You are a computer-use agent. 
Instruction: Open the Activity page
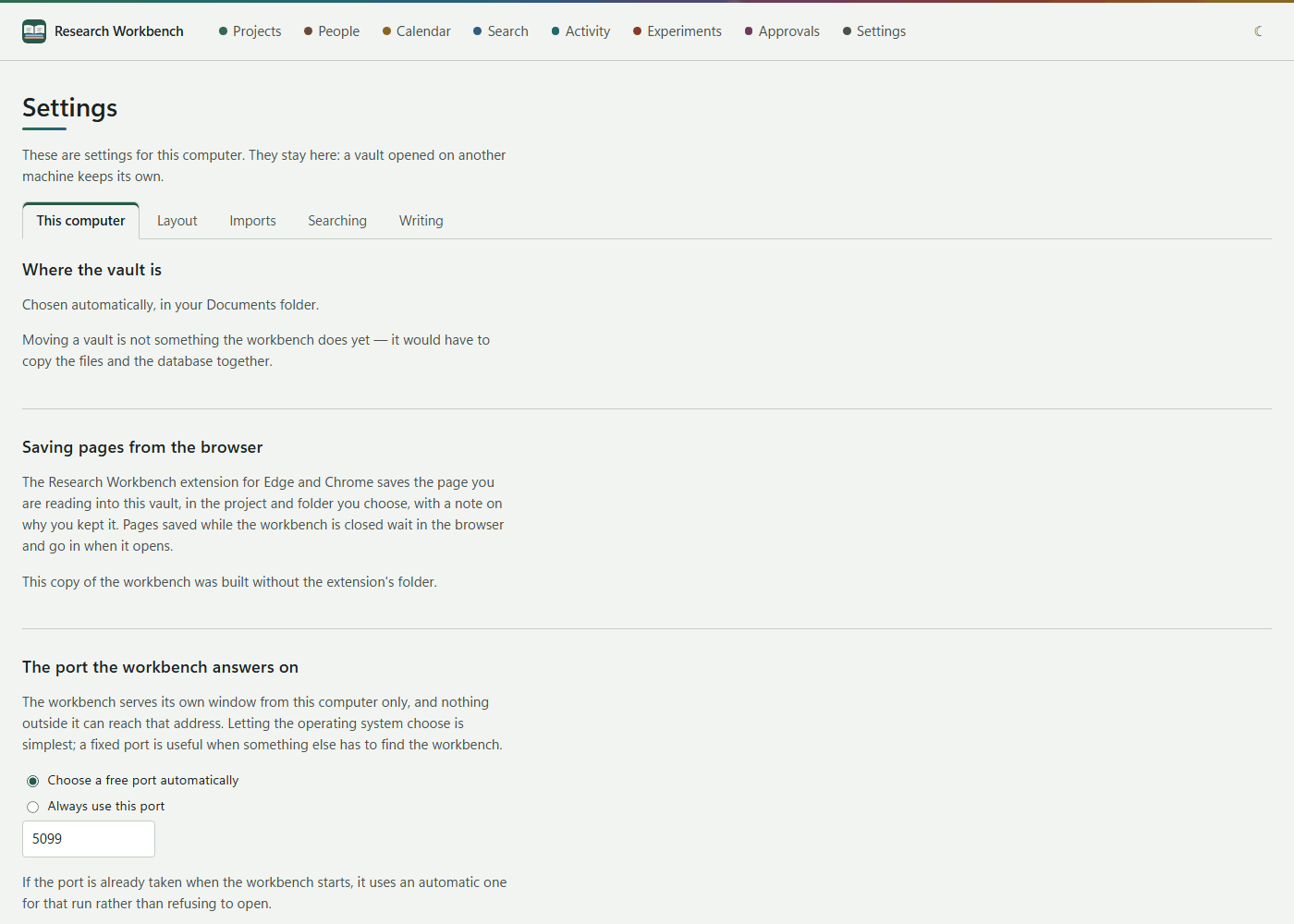pyautogui.click(x=580, y=31)
